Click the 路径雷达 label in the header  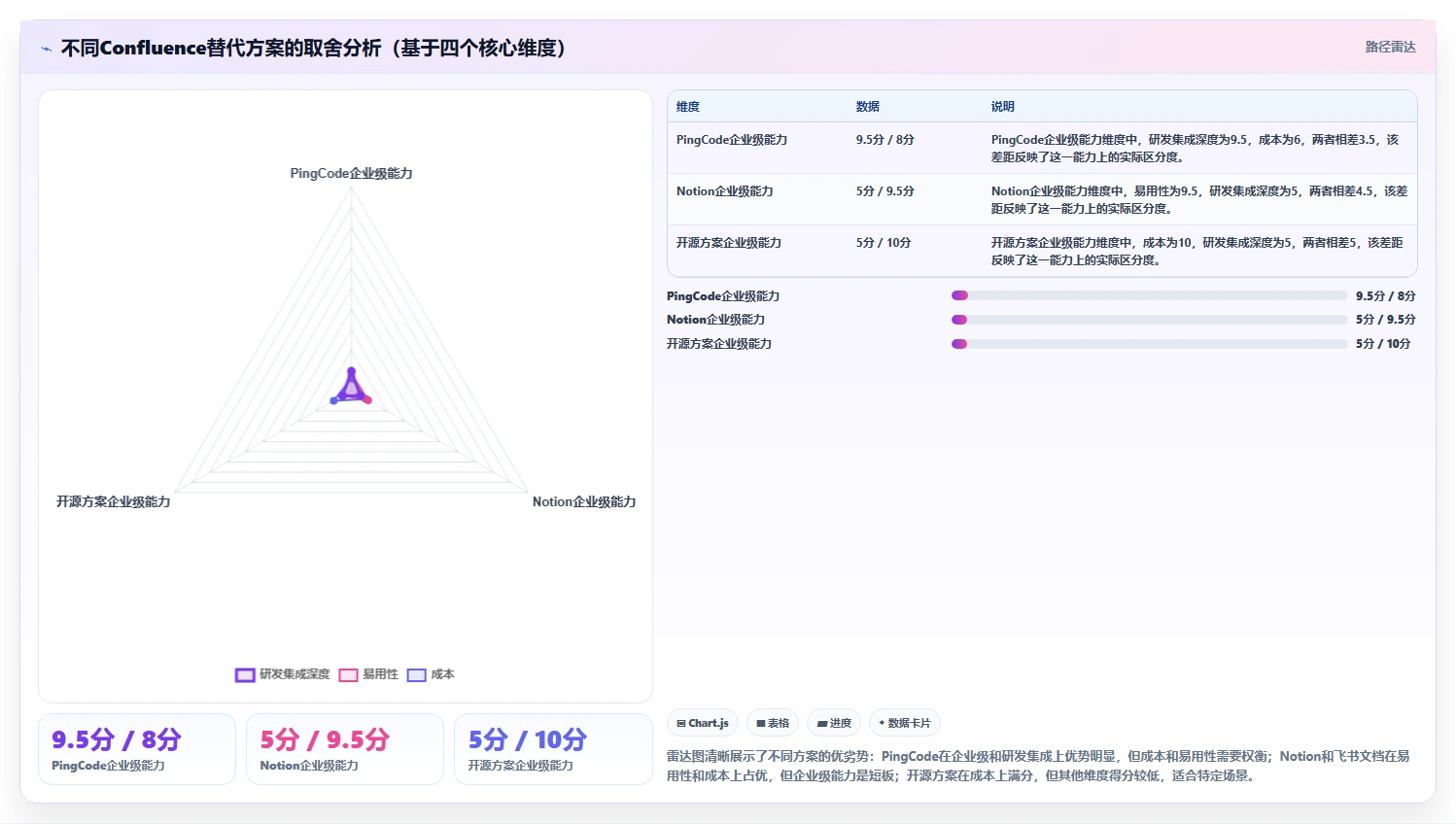(1390, 47)
